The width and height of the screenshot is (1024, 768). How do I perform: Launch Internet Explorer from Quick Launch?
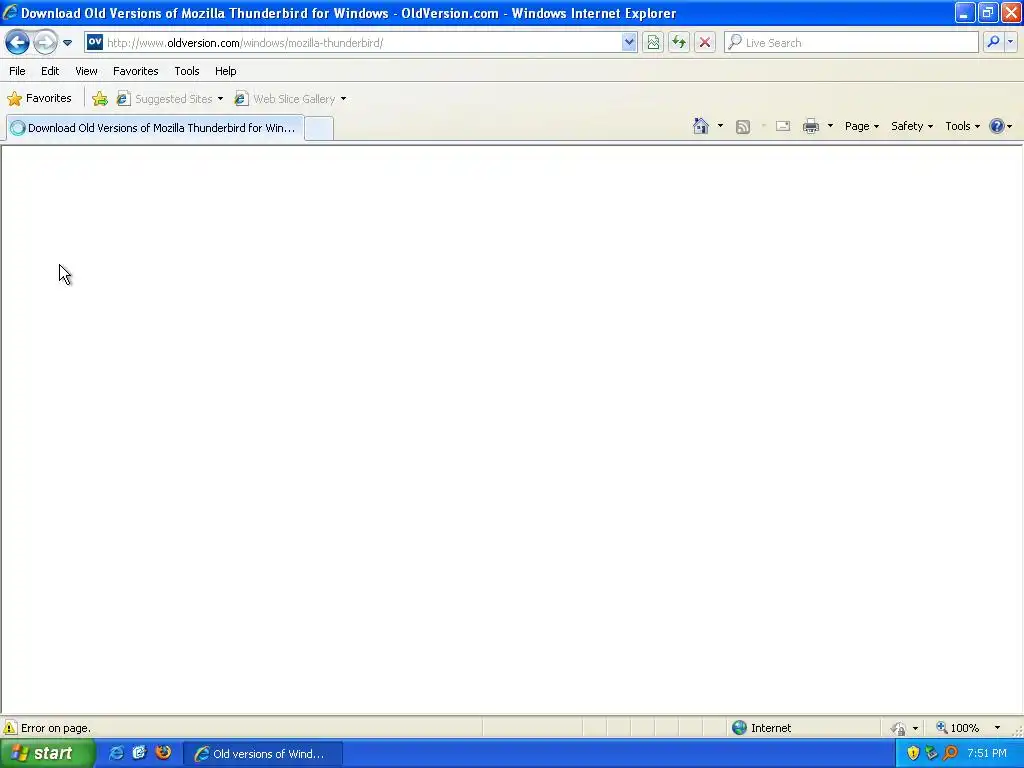click(x=116, y=753)
